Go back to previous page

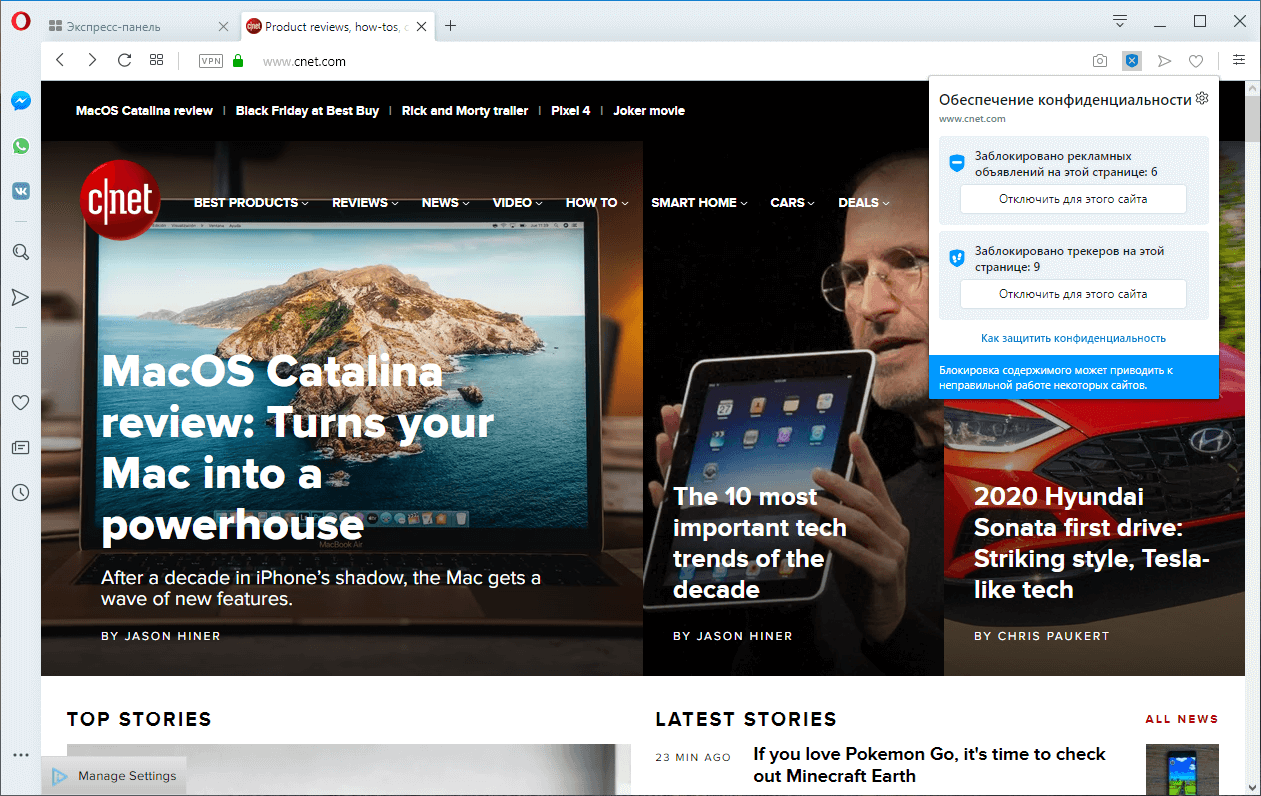[x=60, y=60]
